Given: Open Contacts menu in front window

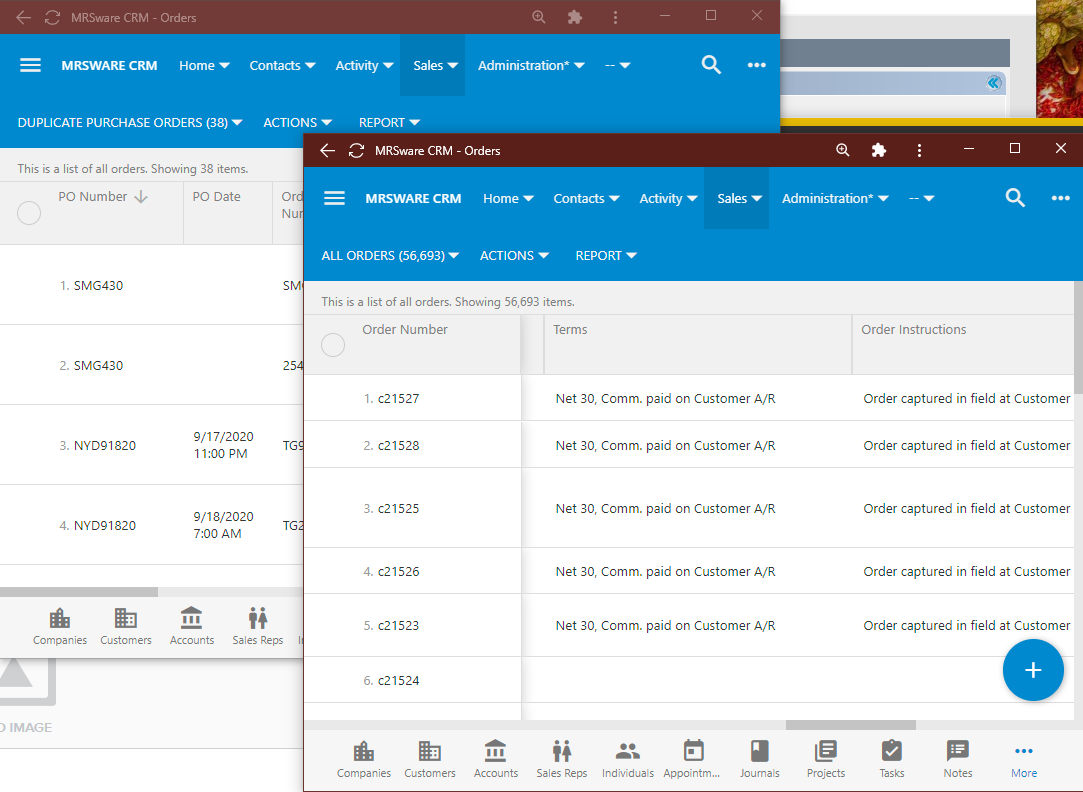Looking at the screenshot, I should coord(586,198).
